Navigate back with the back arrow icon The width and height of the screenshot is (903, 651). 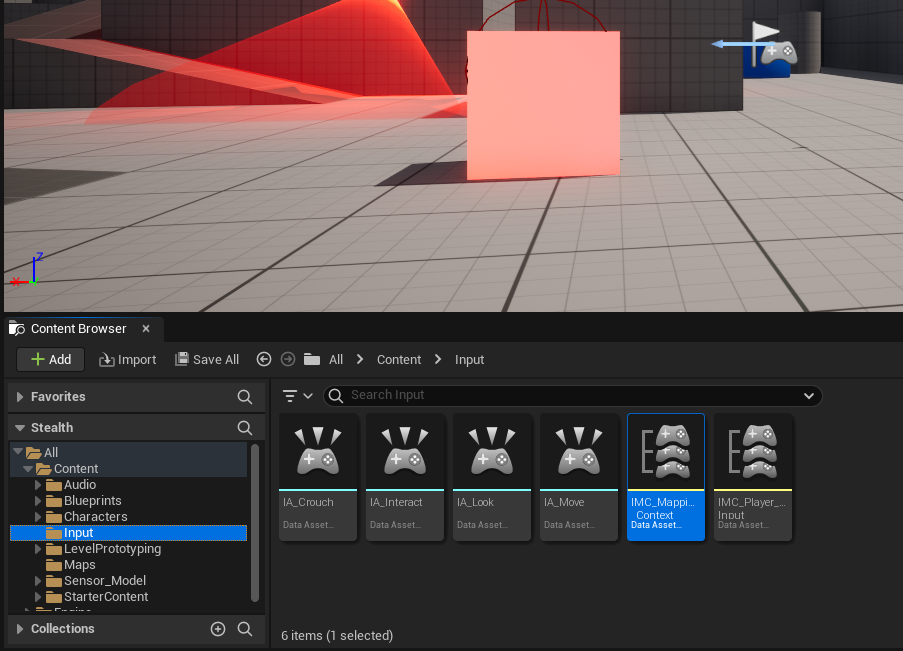pos(263,359)
